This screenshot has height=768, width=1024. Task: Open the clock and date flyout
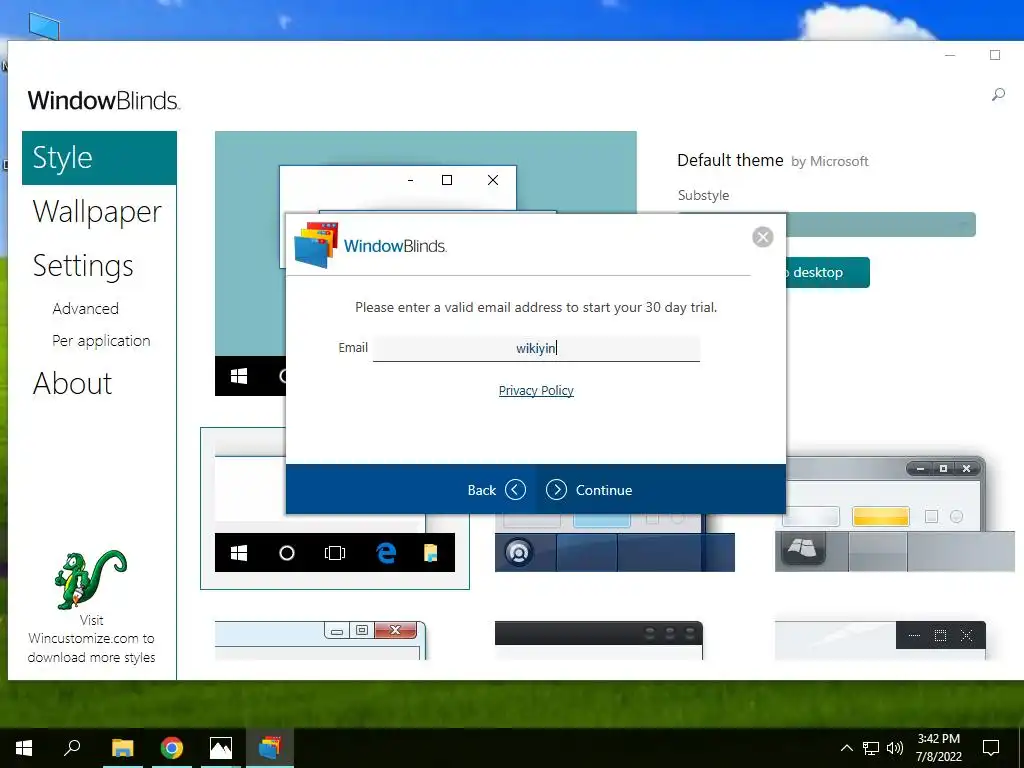(x=938, y=748)
